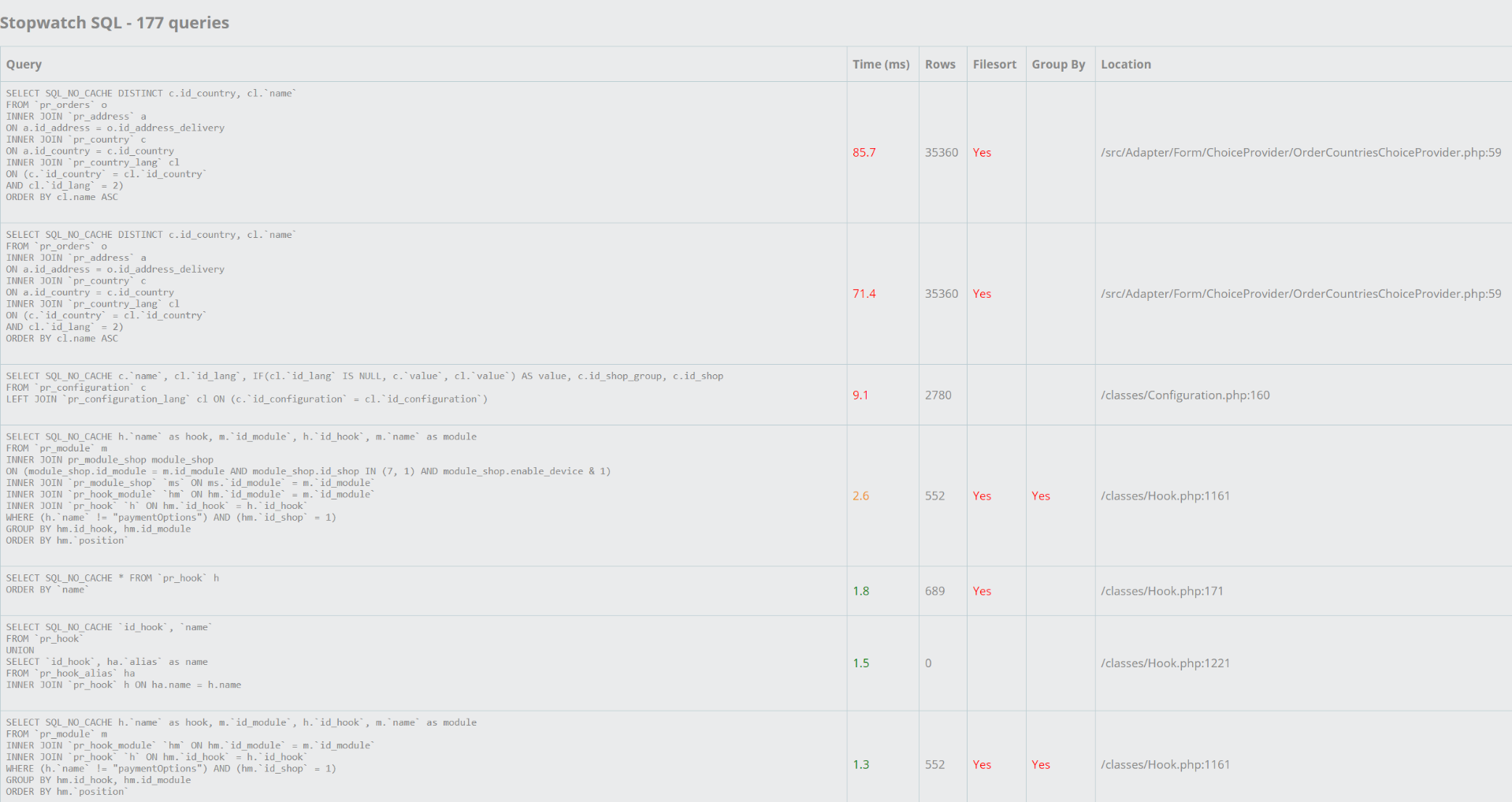Click the Rows column header
Screen dimensions: 1512x802
click(x=940, y=65)
